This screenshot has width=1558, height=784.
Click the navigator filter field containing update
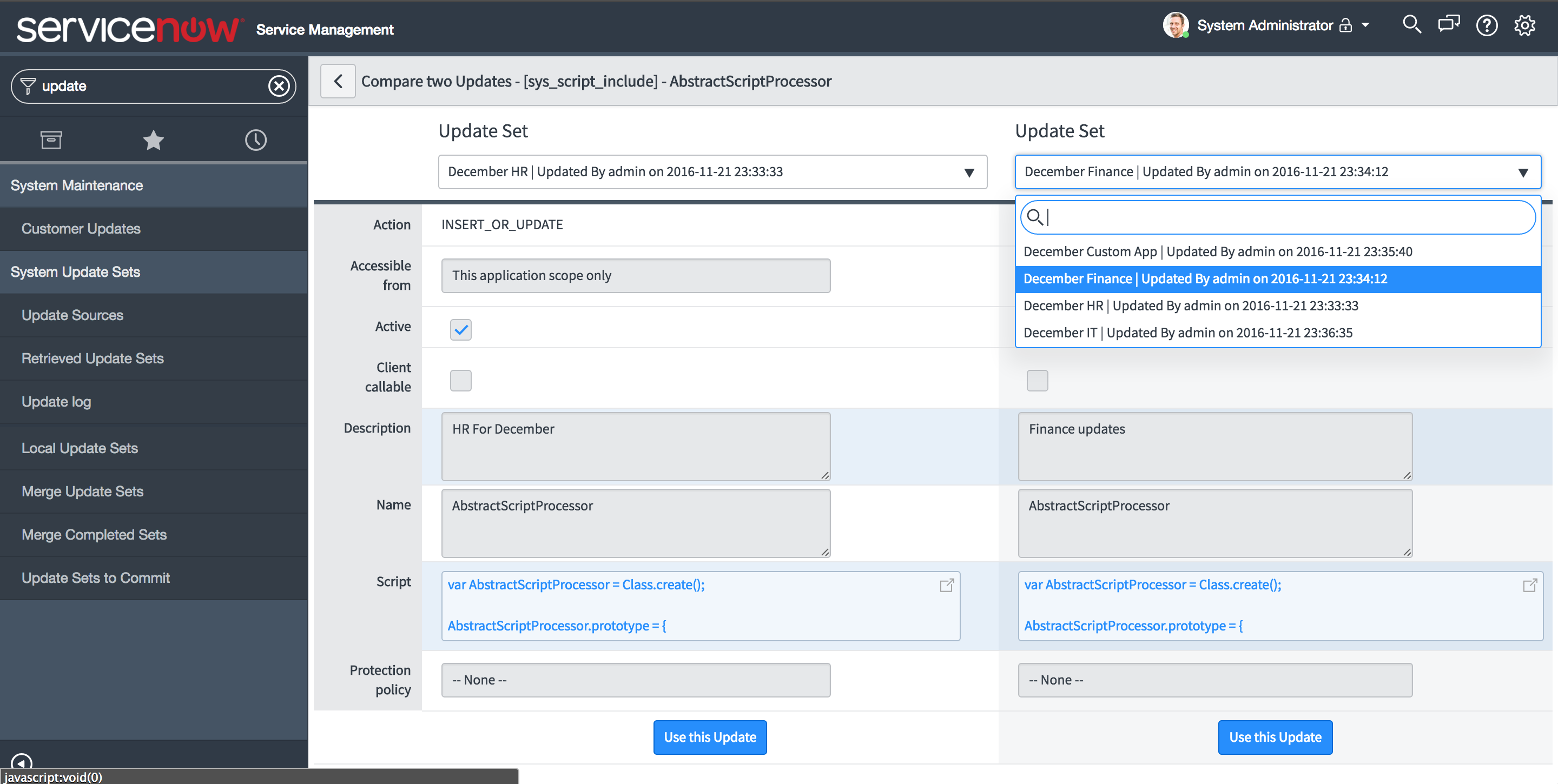153,86
